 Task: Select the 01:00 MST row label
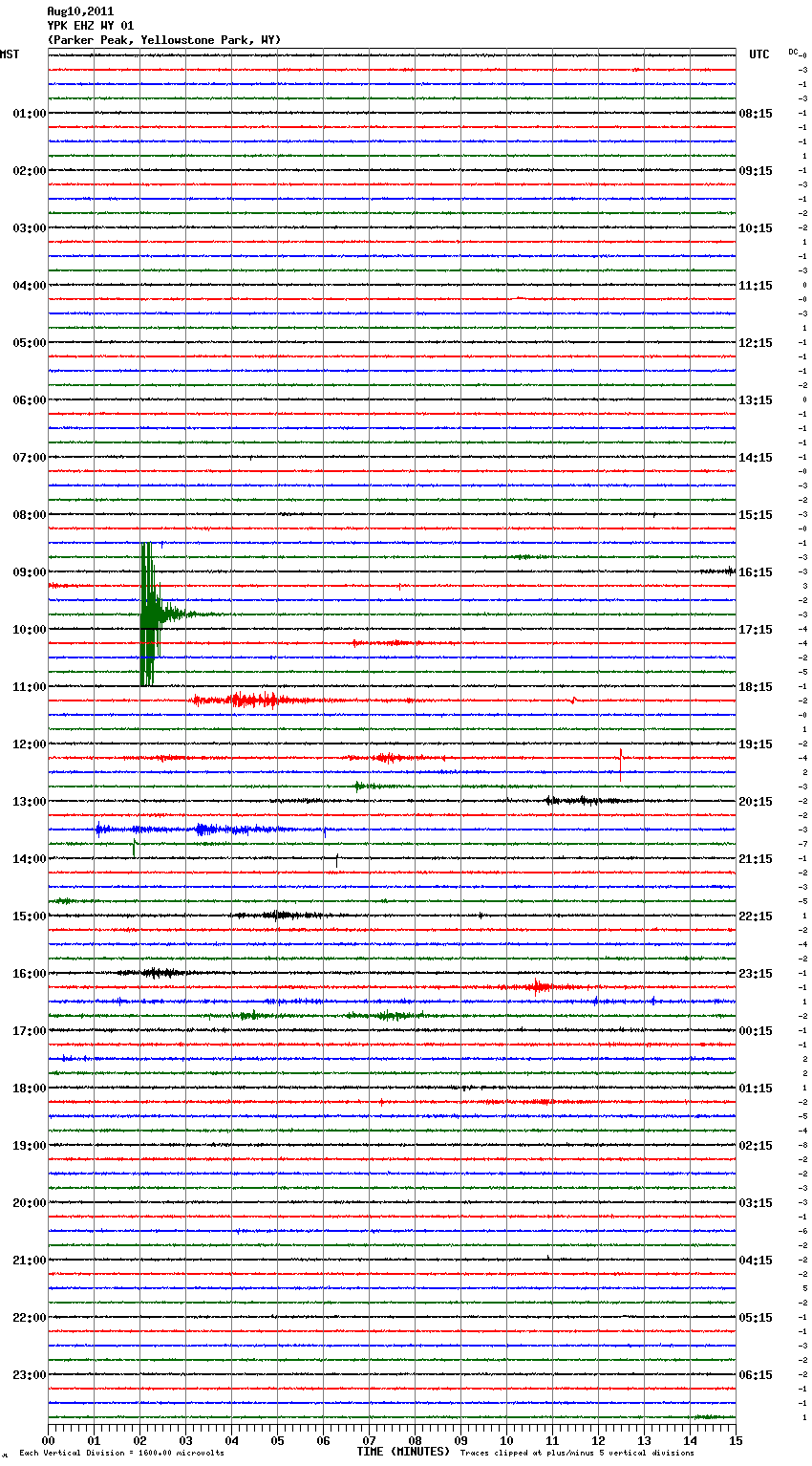(30, 114)
